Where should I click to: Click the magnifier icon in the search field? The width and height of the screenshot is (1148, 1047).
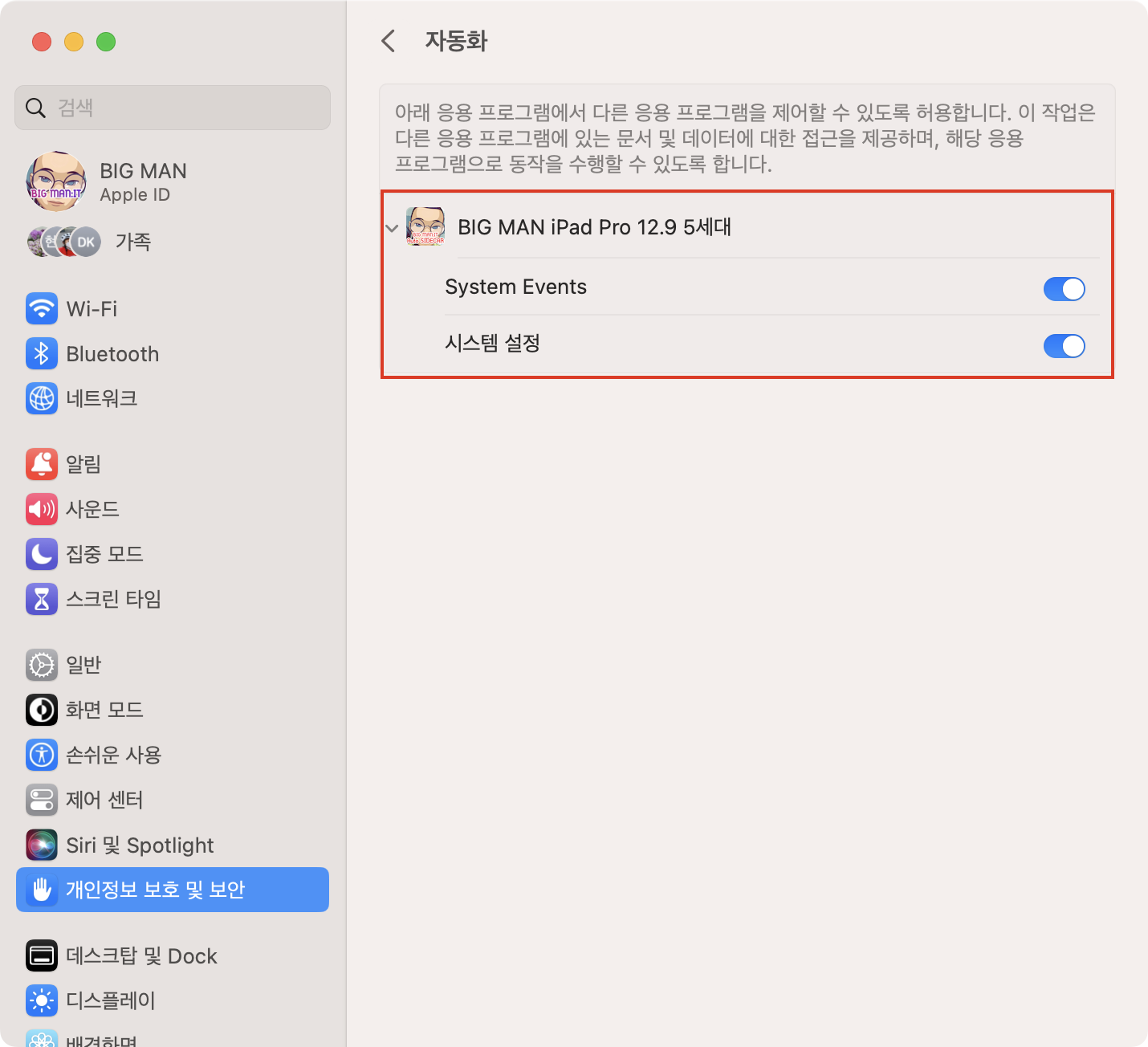click(x=35, y=108)
